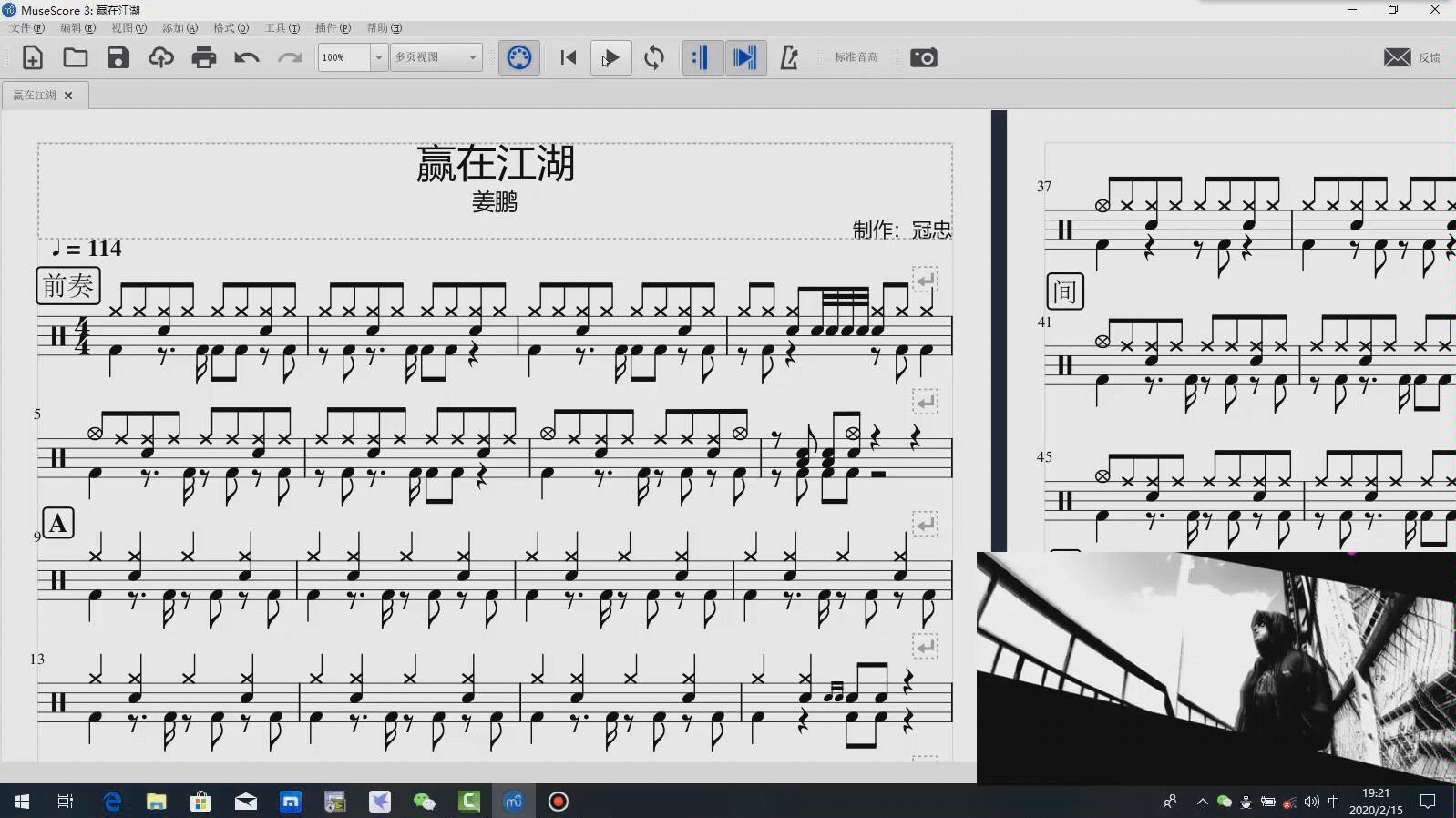Rewind playback to the start
The width and height of the screenshot is (1456, 818).
click(x=569, y=57)
